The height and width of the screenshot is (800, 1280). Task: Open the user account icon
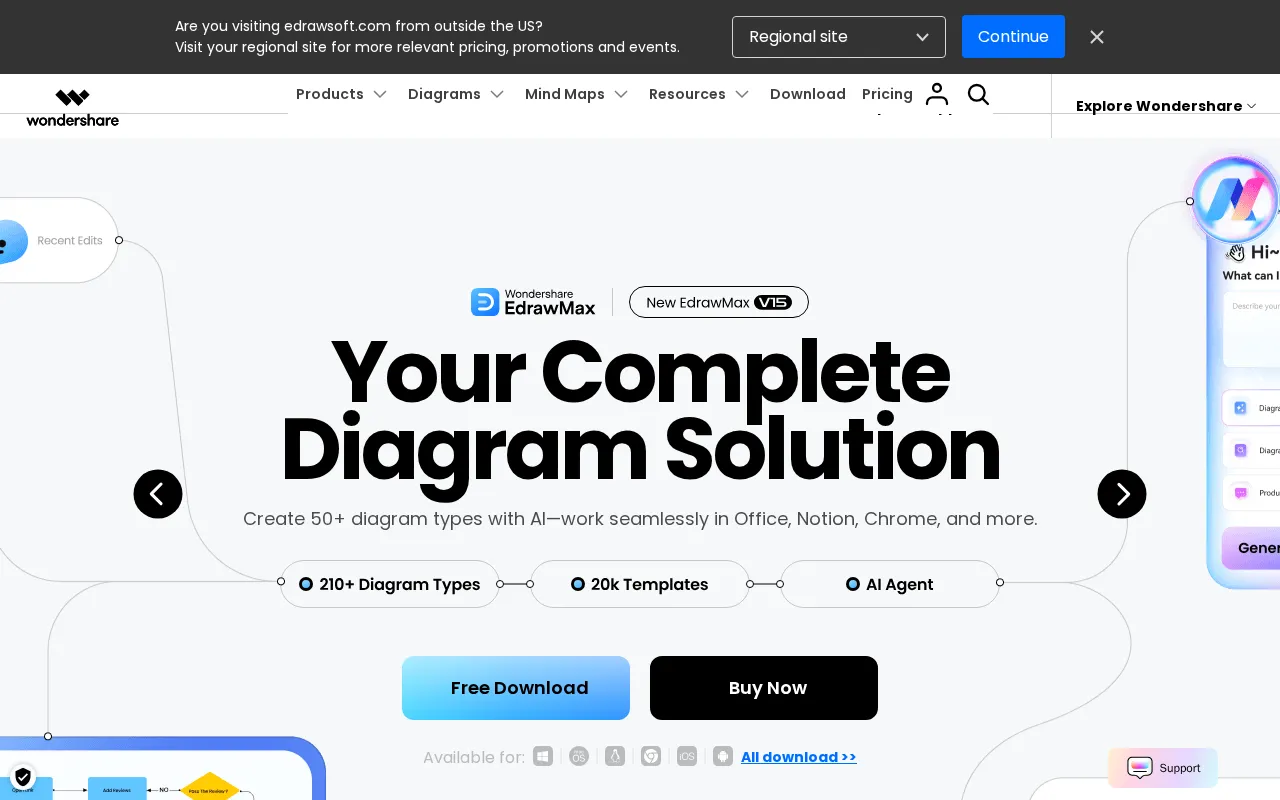(x=937, y=94)
